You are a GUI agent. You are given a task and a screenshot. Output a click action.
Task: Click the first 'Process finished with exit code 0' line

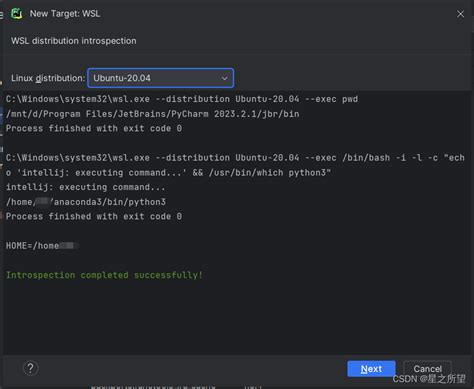click(94, 128)
